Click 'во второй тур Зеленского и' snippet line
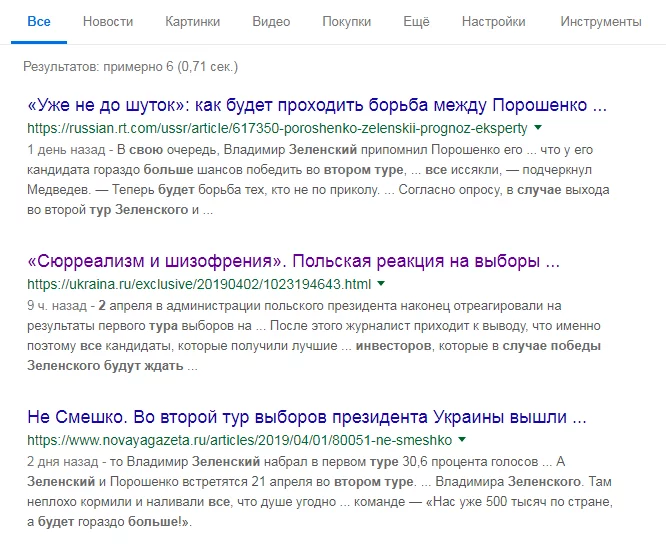Screen dimensions: 666x545 tap(120, 210)
